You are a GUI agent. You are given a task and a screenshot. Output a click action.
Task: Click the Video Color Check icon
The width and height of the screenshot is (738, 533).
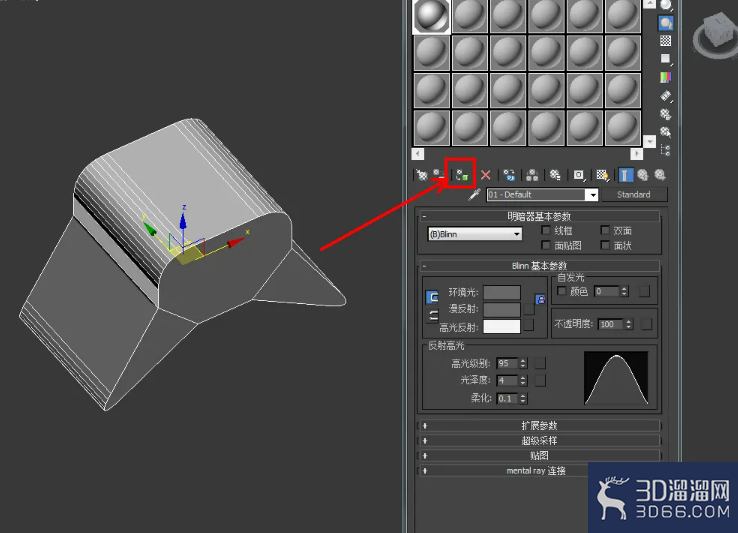pyautogui.click(x=666, y=77)
